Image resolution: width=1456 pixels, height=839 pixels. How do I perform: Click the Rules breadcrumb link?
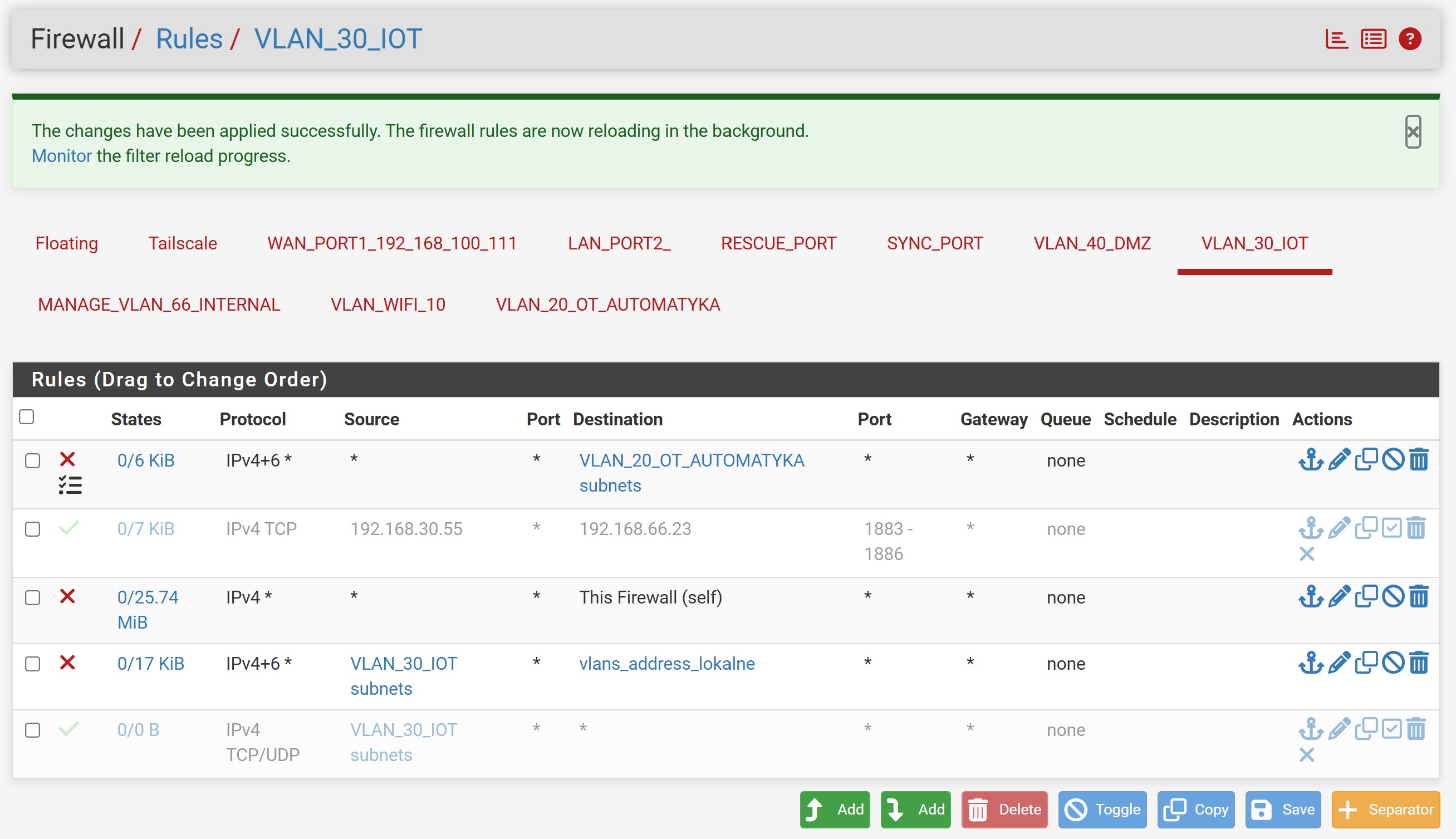pos(189,39)
